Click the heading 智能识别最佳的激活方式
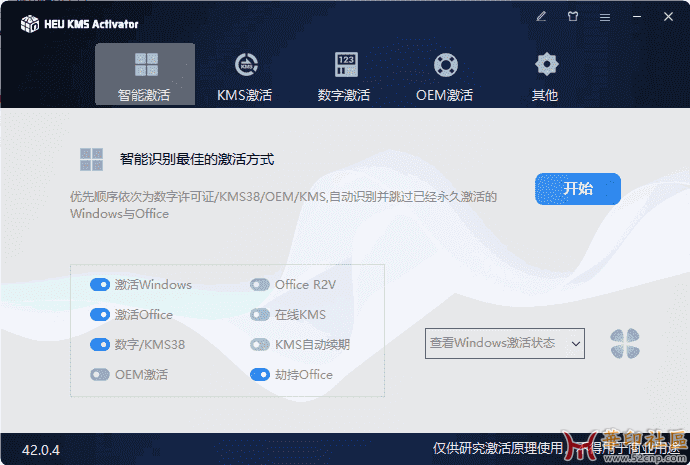Screen dimensions: 690x465 pyautogui.click(x=197, y=159)
